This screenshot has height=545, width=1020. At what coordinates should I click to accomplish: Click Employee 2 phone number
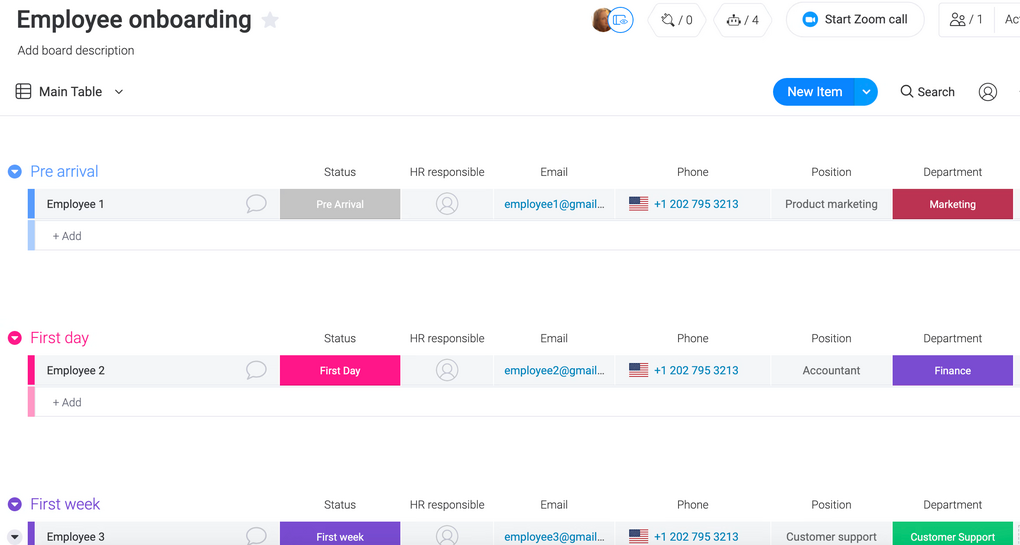click(x=696, y=371)
